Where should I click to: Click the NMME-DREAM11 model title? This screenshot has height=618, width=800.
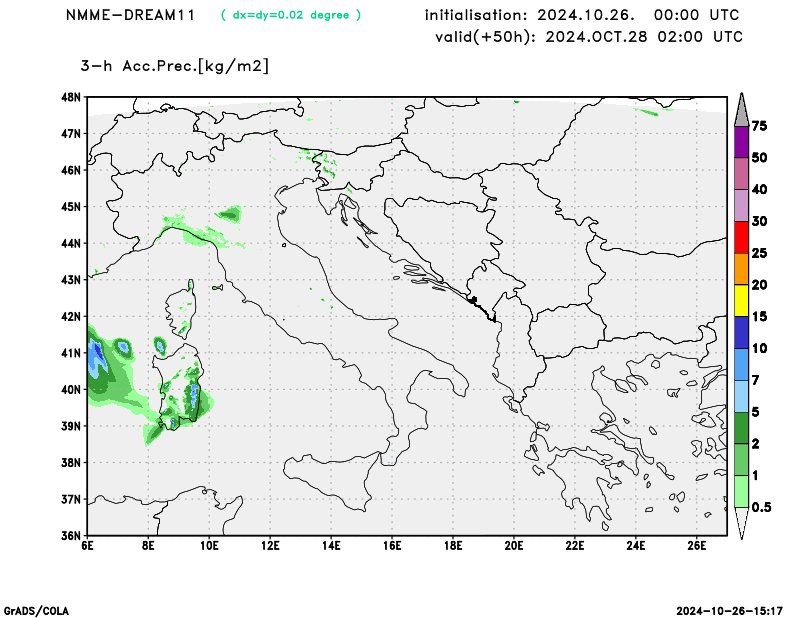(131, 15)
